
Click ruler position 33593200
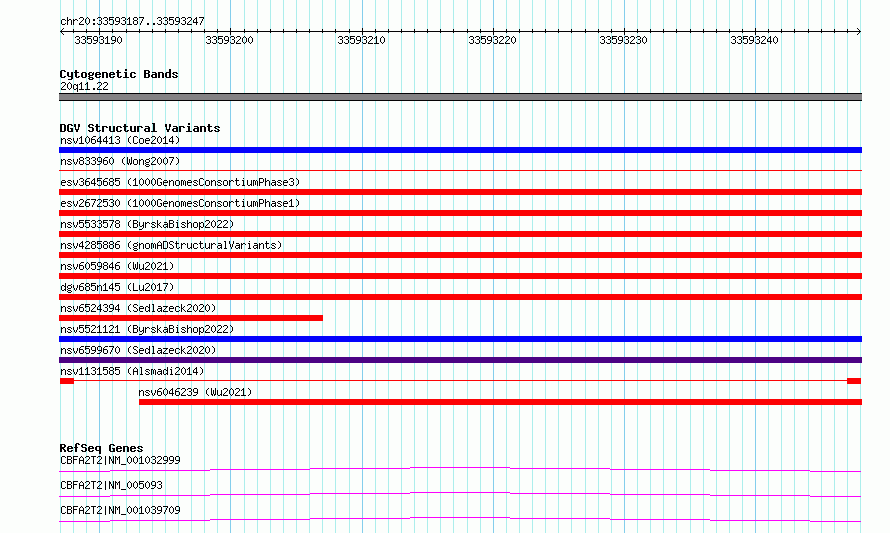(x=229, y=40)
